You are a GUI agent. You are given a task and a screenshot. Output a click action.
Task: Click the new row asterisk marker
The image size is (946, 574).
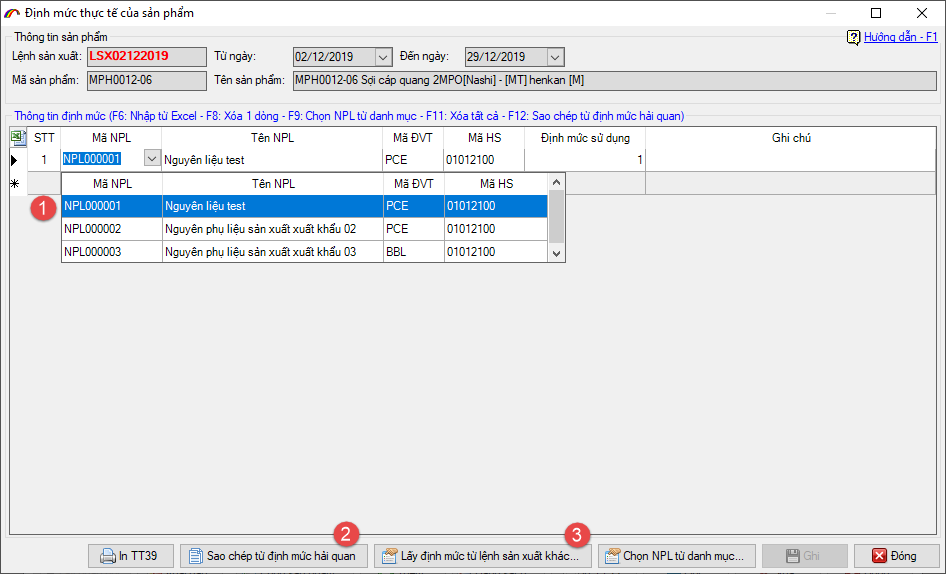[14, 183]
